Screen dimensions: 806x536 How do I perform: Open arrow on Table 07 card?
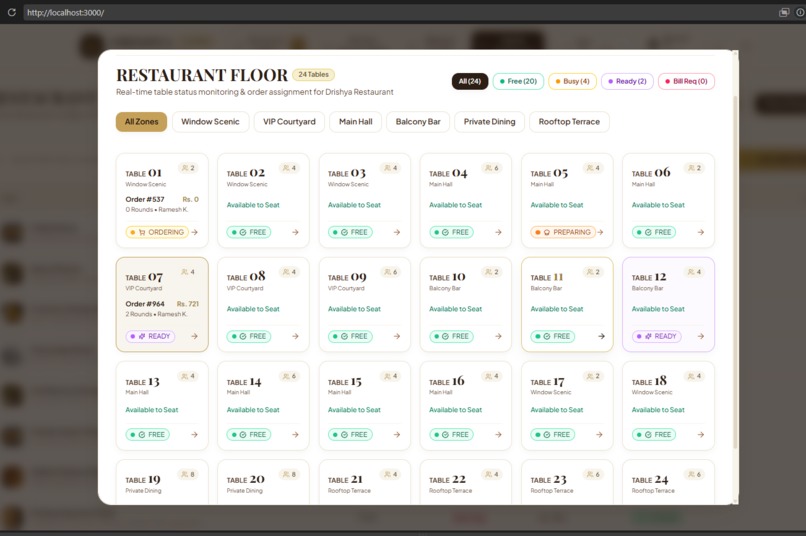click(x=194, y=336)
